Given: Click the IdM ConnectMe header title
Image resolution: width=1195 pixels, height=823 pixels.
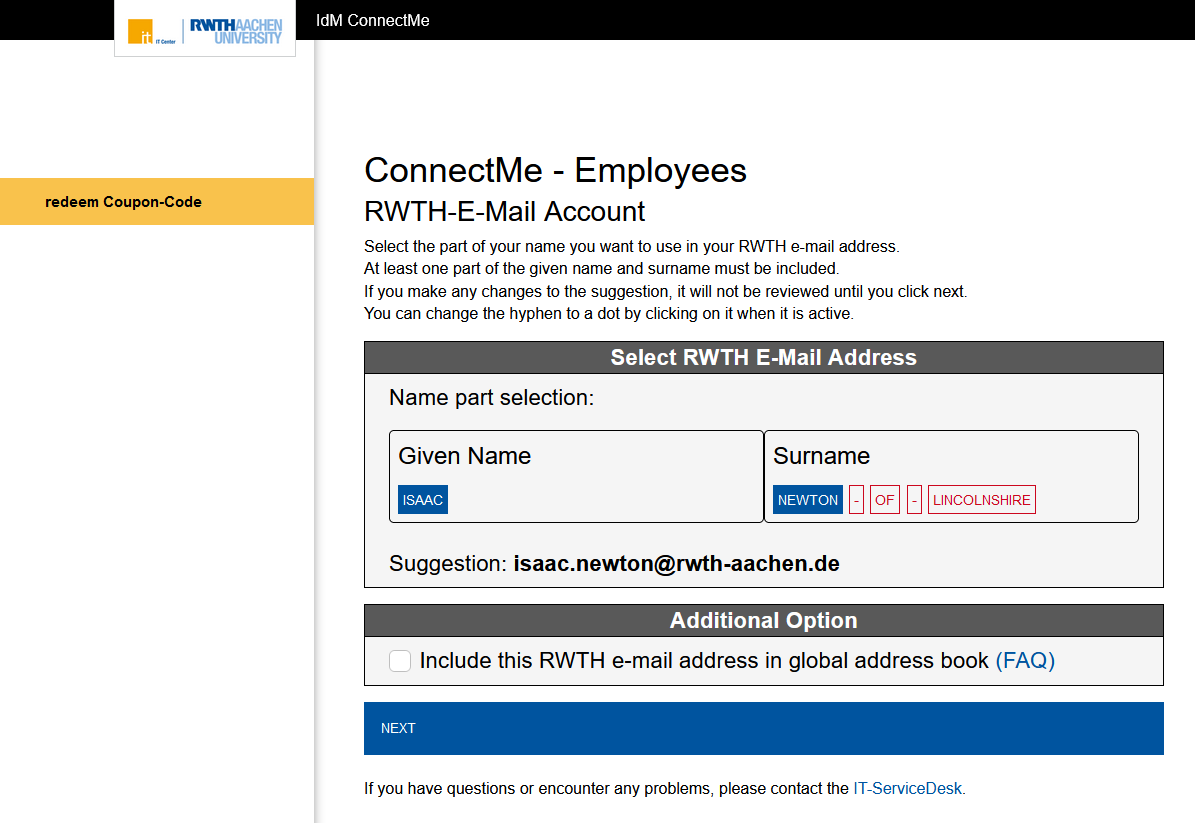Looking at the screenshot, I should click(372, 20).
